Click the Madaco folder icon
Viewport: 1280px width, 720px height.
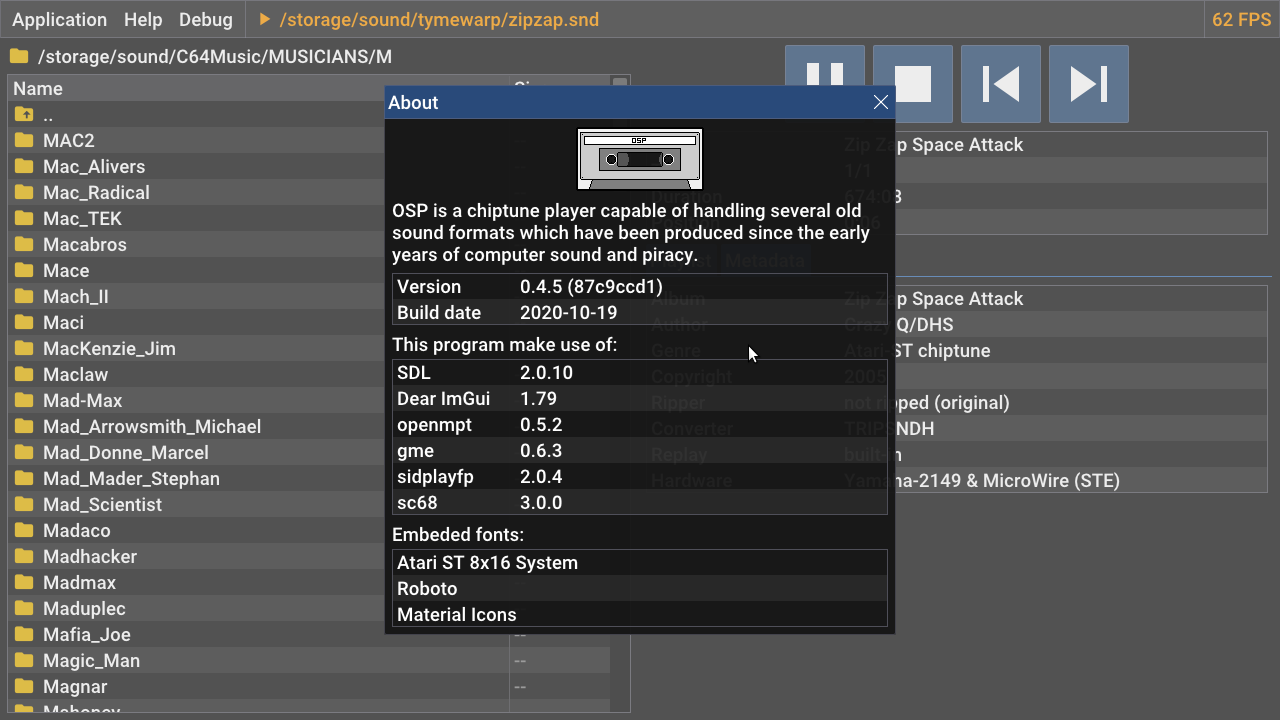(x=24, y=531)
